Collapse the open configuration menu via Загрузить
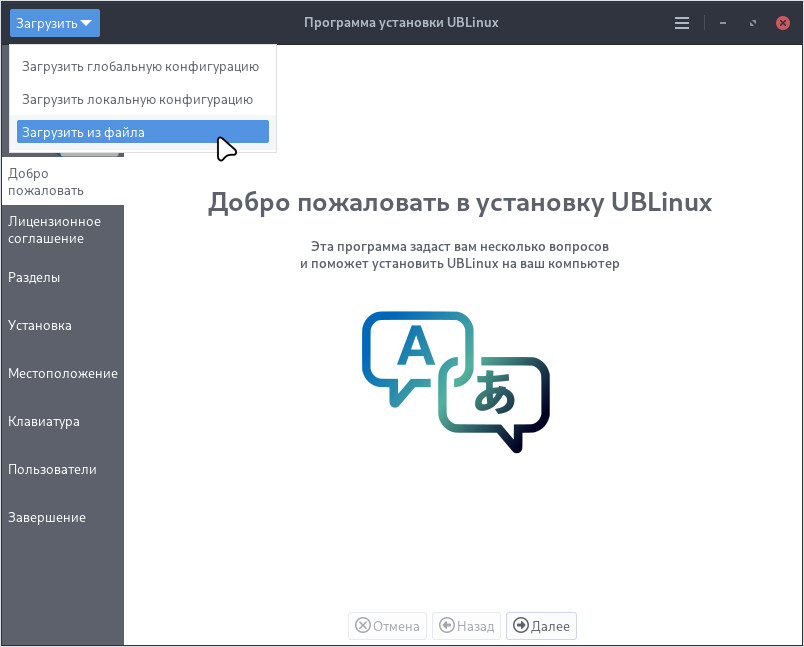The image size is (804, 647). tap(54, 22)
